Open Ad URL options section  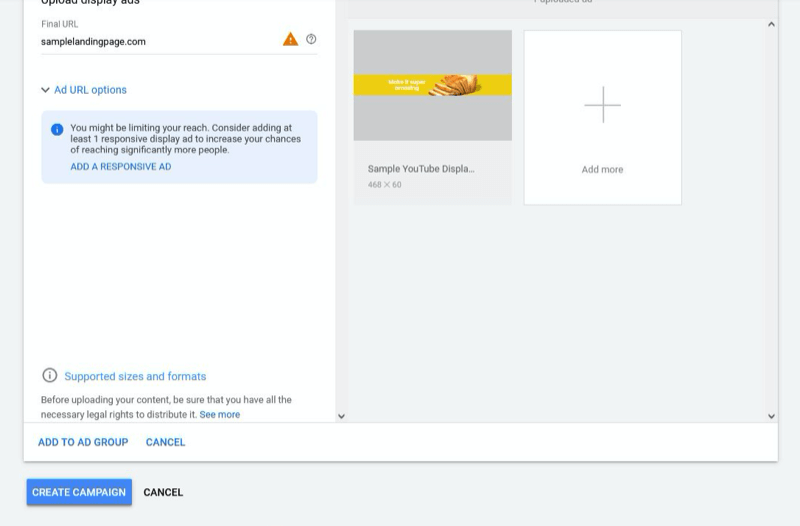pyautogui.click(x=90, y=90)
